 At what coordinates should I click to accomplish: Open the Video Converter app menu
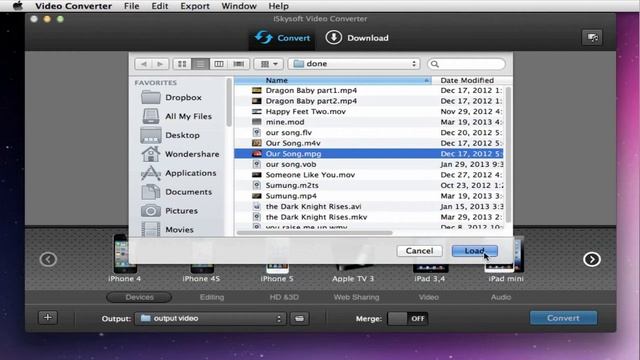(73, 6)
